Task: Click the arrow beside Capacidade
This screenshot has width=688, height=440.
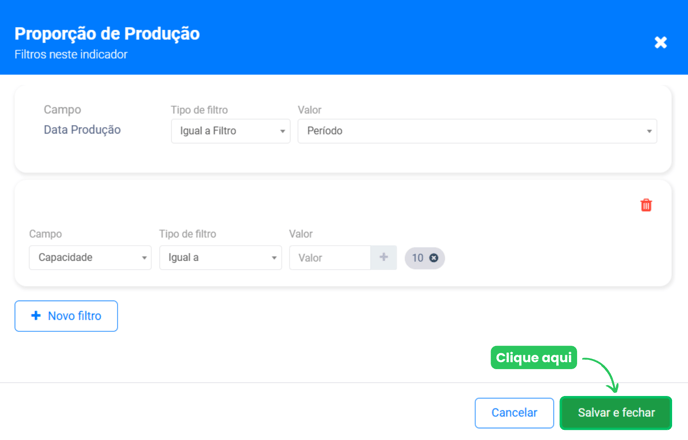Action: 144,258
